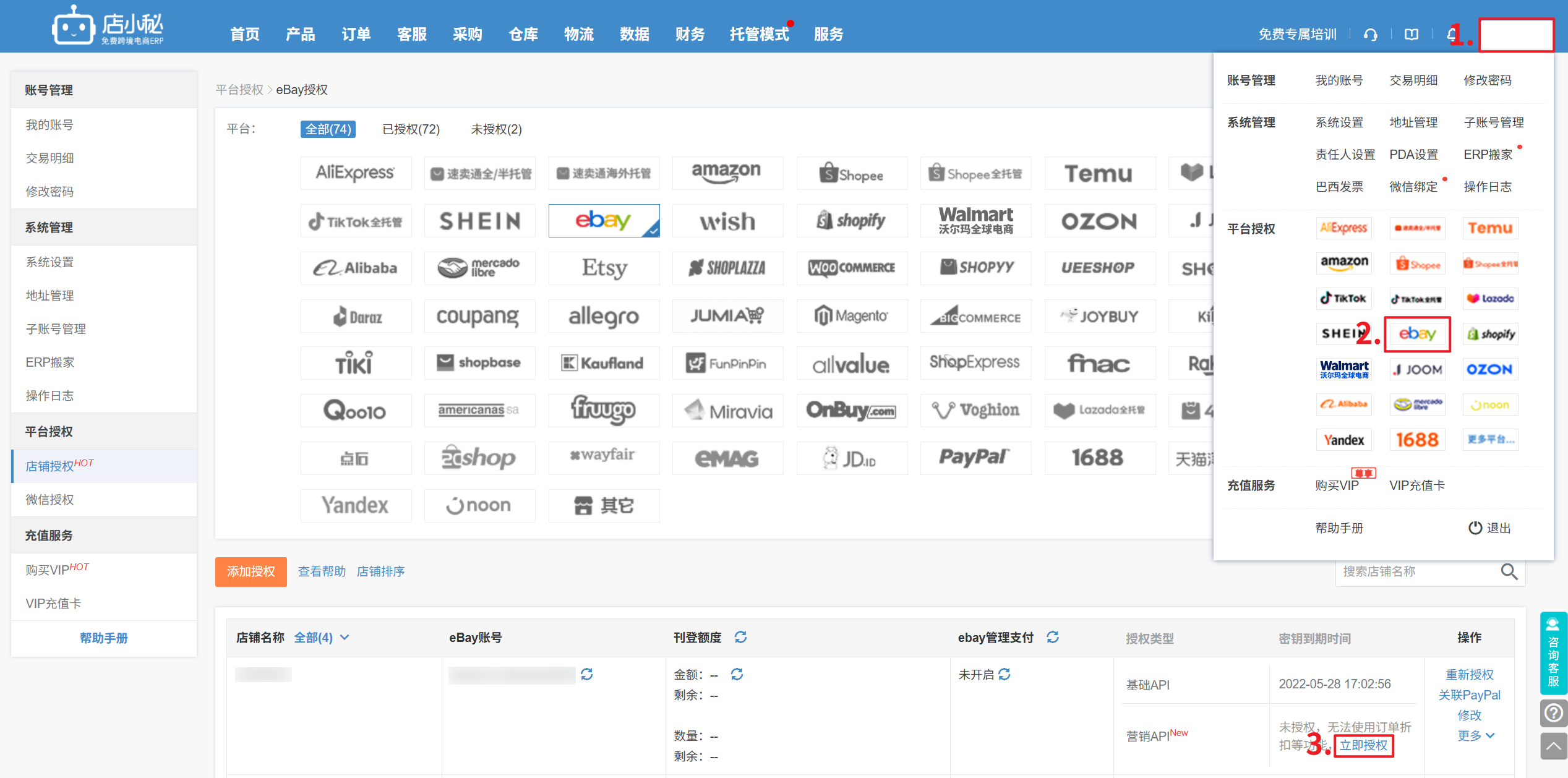Image resolution: width=1568 pixels, height=778 pixels.
Task: Select the 已授权(72) platform filter
Action: 411,129
